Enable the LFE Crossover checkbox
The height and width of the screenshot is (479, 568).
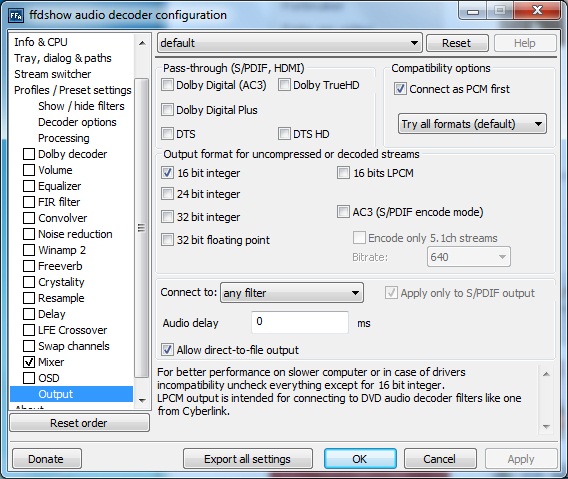click(x=29, y=330)
